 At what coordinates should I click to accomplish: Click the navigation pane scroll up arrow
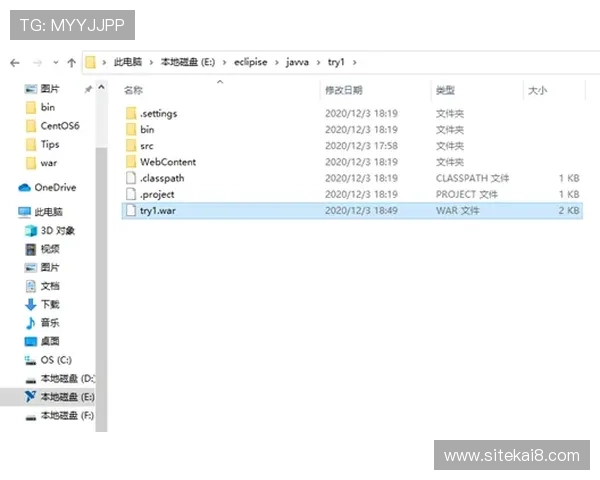tap(101, 87)
